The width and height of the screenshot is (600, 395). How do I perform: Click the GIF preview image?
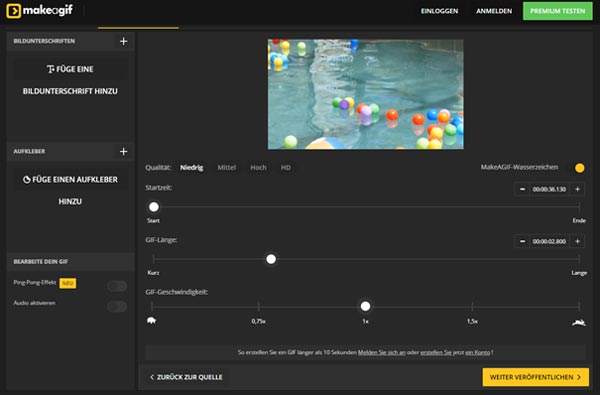pyautogui.click(x=365, y=94)
